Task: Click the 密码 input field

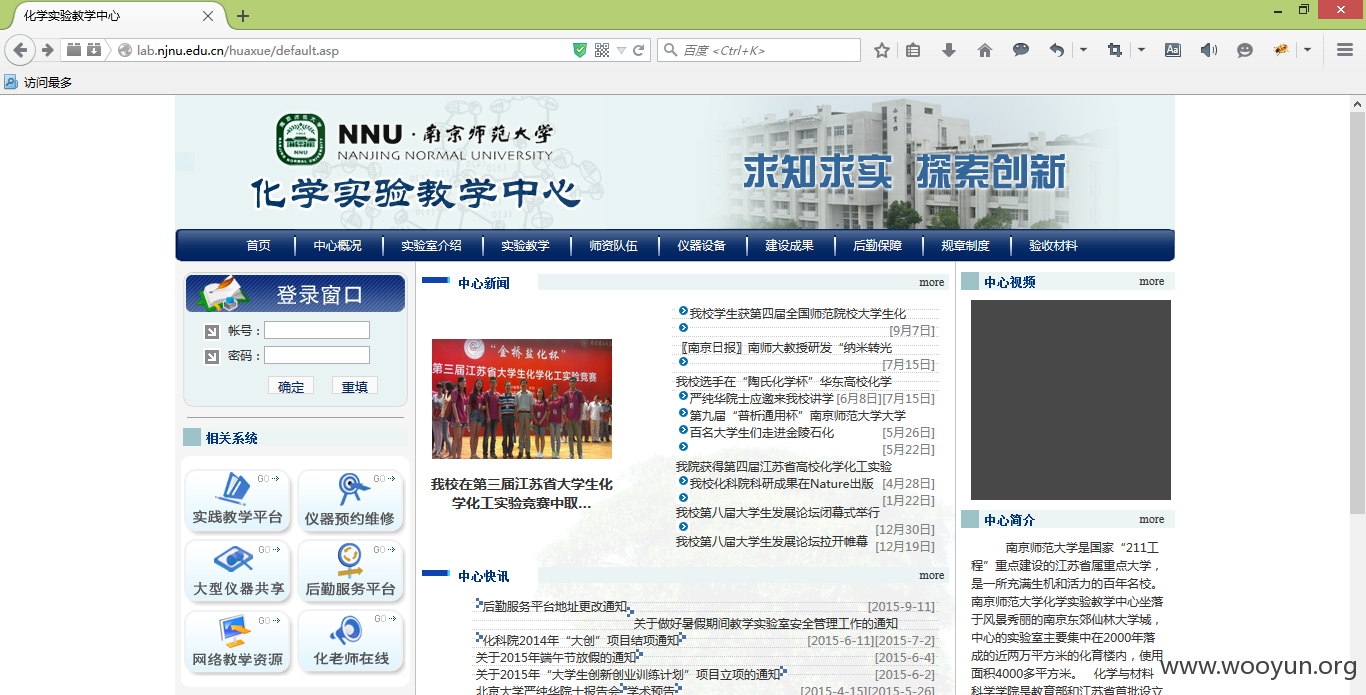Action: (317, 355)
